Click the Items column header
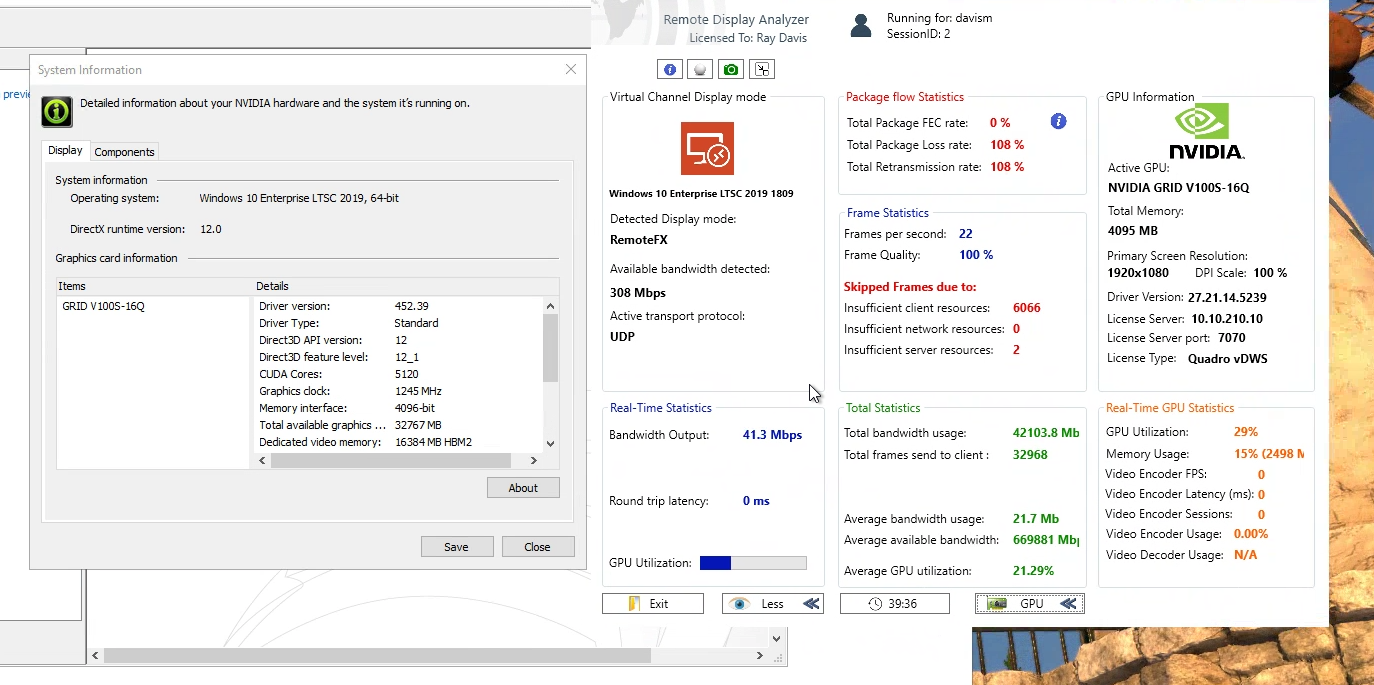1374x685 pixels. [x=155, y=286]
